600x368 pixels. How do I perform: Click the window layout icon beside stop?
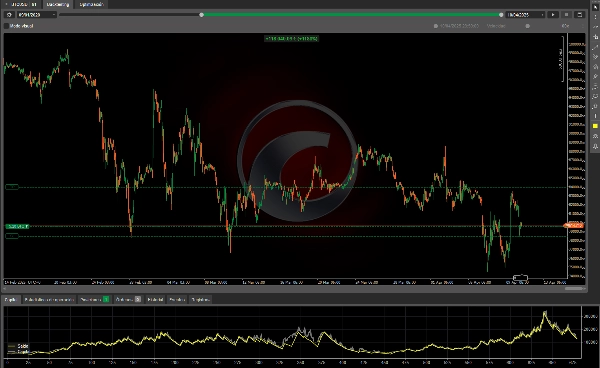pyautogui.click(x=579, y=15)
